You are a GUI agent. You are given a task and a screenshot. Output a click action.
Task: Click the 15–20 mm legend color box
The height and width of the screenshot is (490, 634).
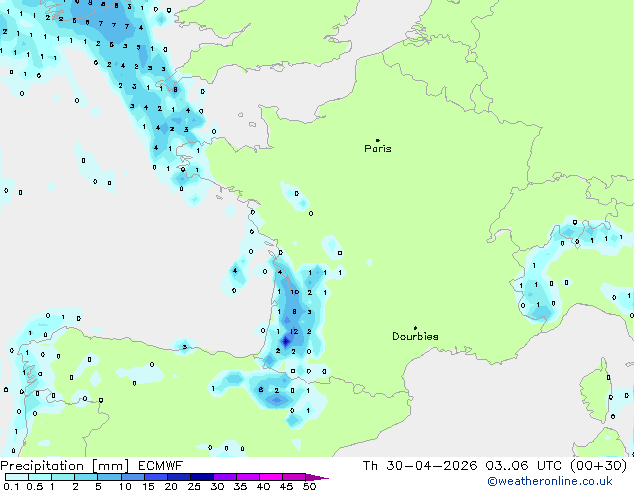click(156, 477)
